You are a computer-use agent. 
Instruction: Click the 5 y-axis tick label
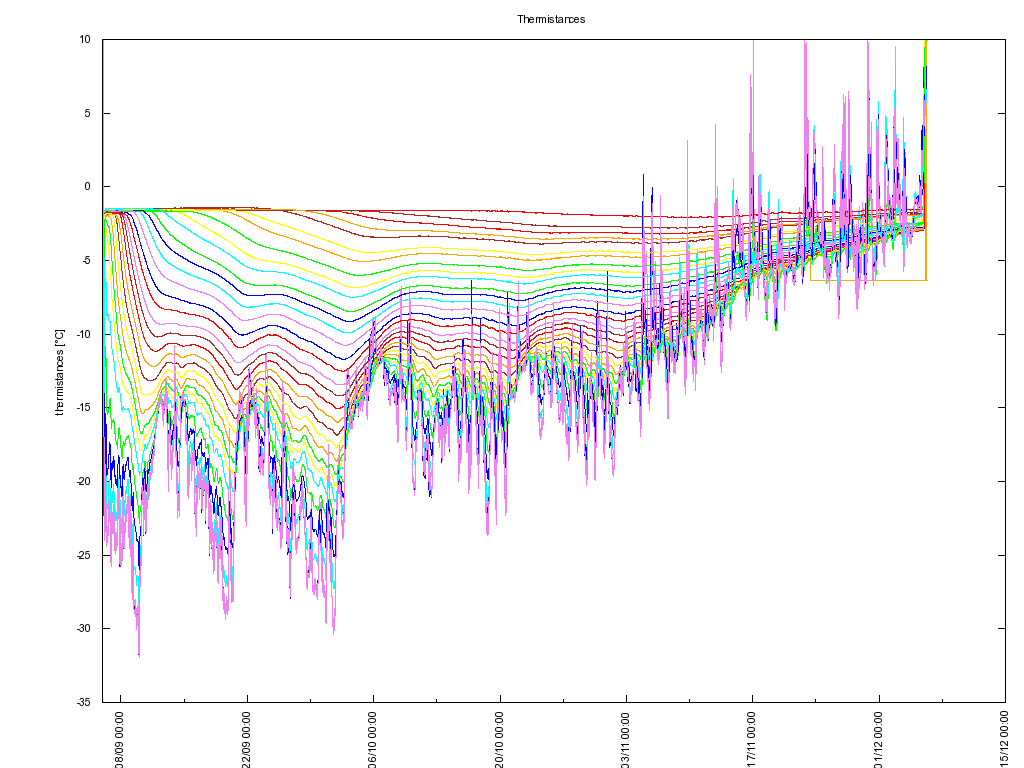click(88, 113)
